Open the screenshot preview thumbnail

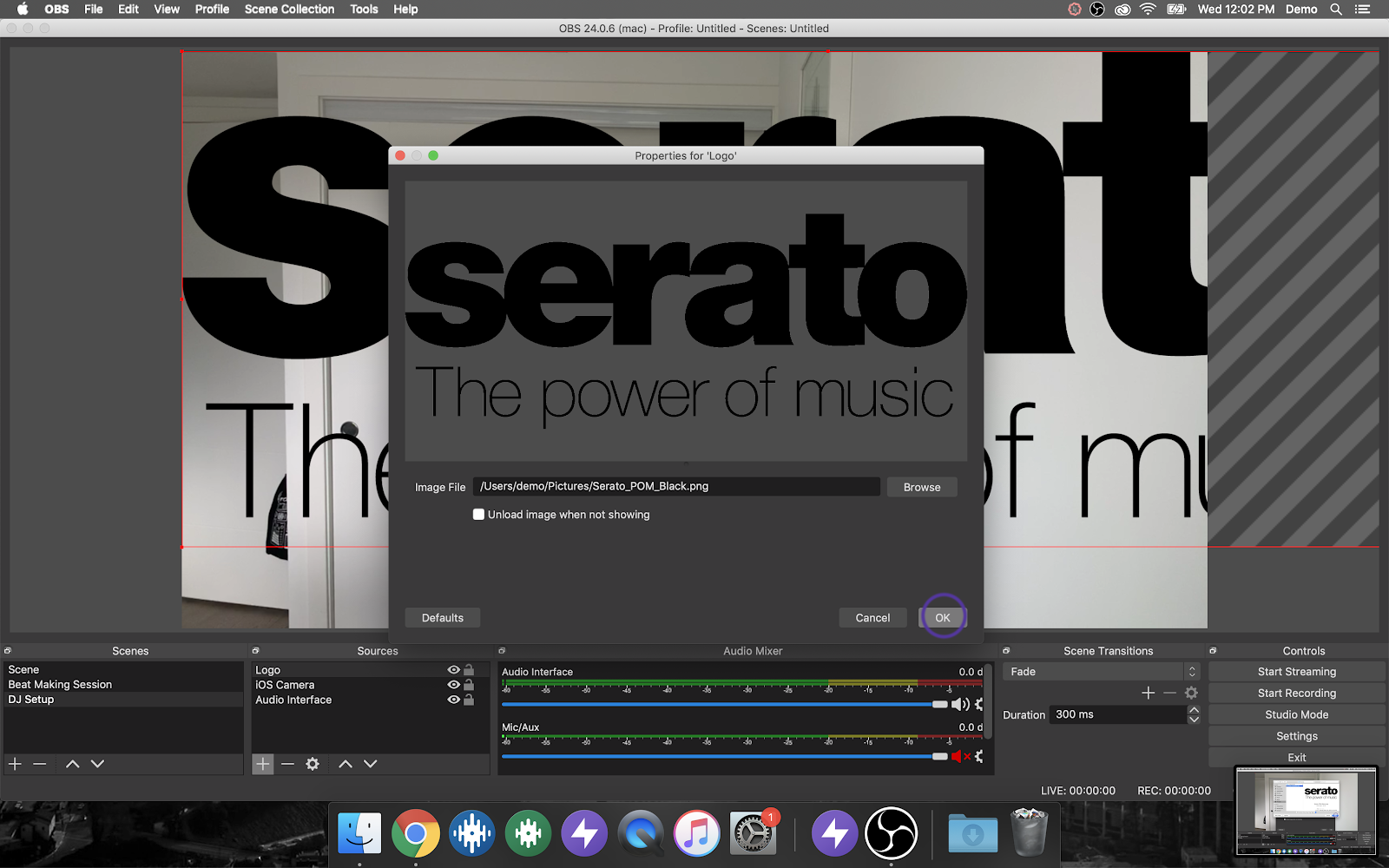coord(1306,811)
